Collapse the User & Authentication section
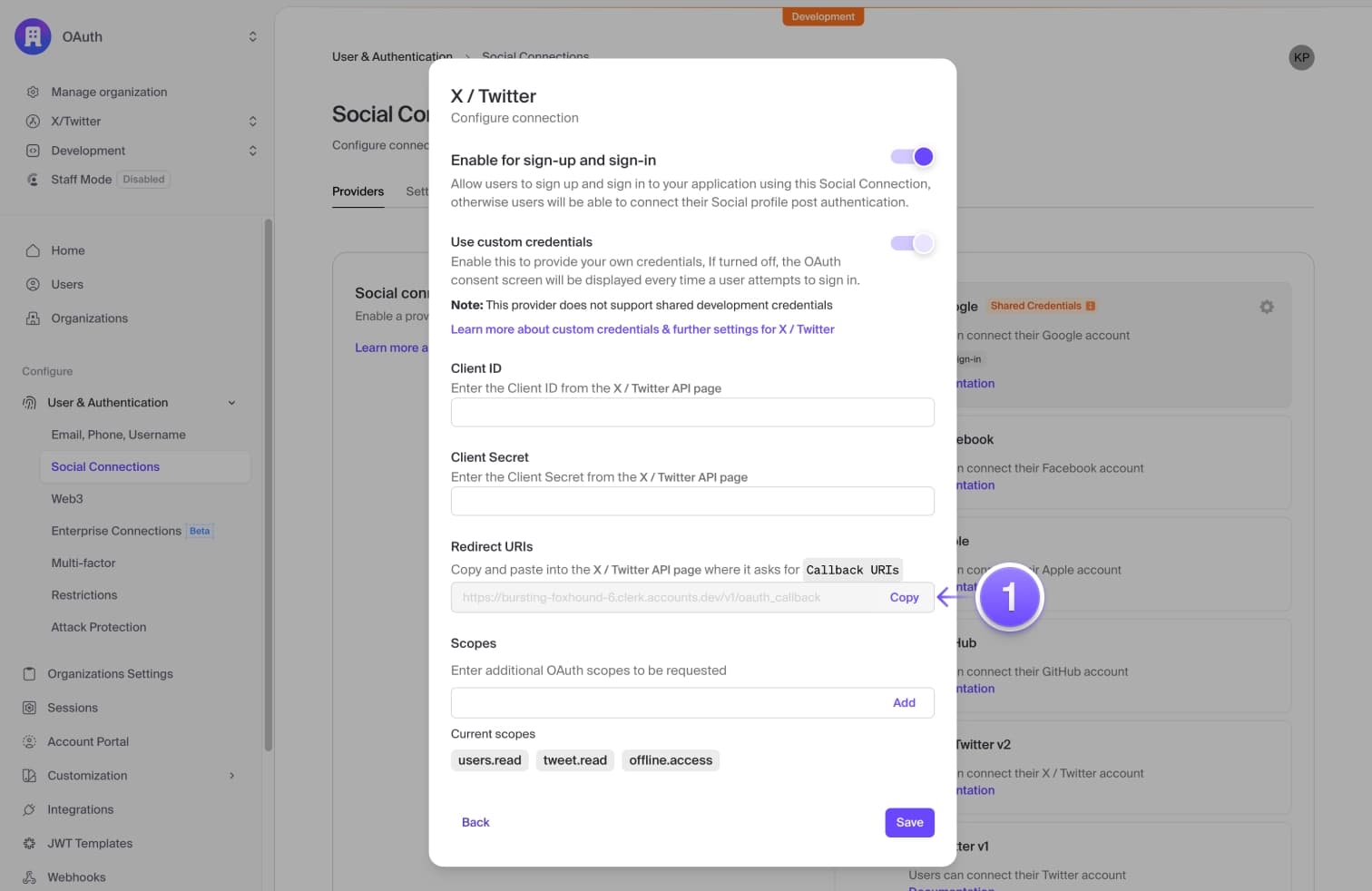Screen dimensions: 1372x891 tap(232, 402)
